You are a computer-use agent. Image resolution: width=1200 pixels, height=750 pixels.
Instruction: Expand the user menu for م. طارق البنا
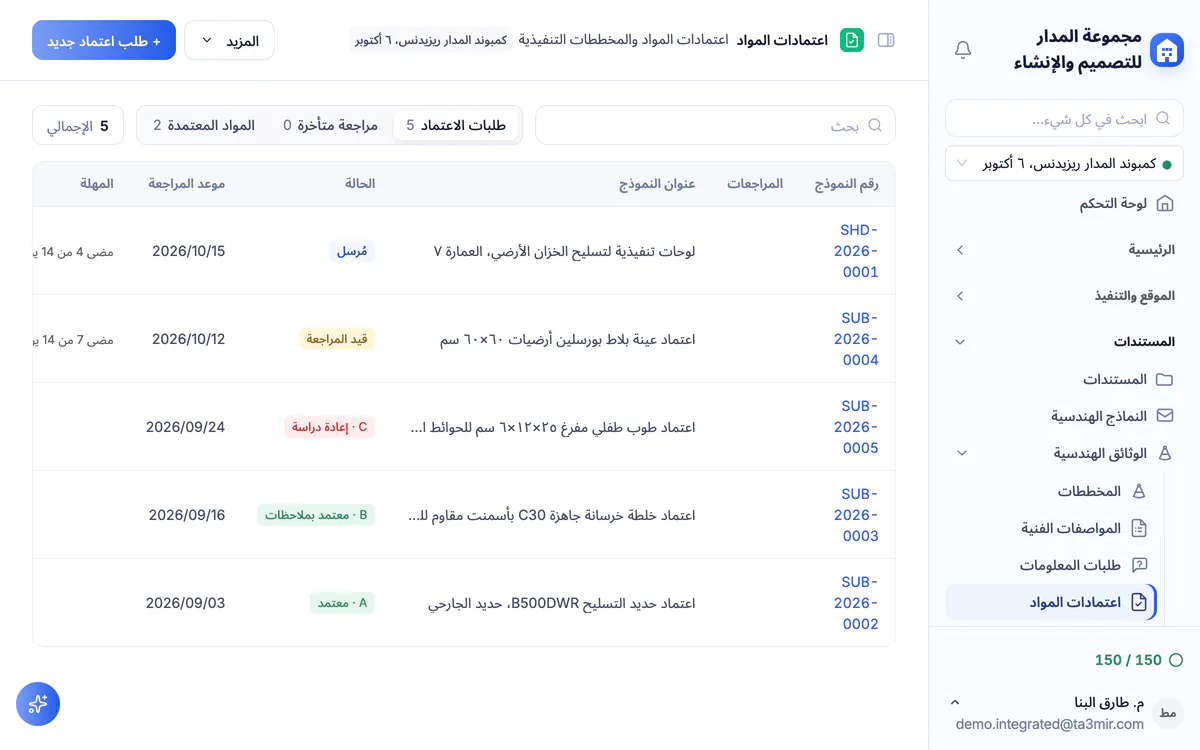[955, 702]
